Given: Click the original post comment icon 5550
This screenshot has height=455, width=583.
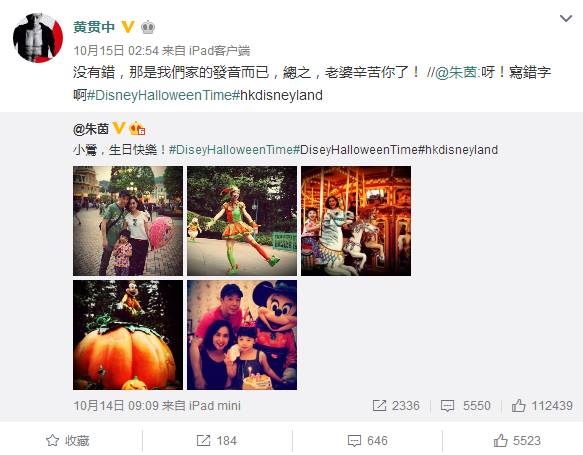Looking at the screenshot, I should [465, 406].
